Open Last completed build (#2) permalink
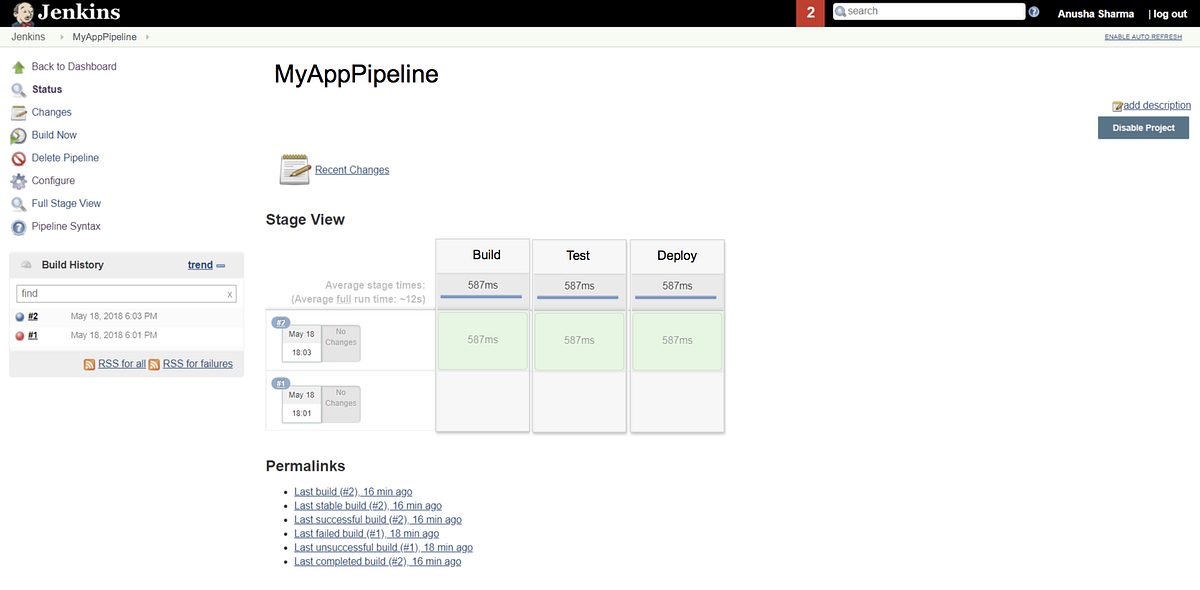Image resolution: width=1200 pixels, height=590 pixels. point(378,562)
